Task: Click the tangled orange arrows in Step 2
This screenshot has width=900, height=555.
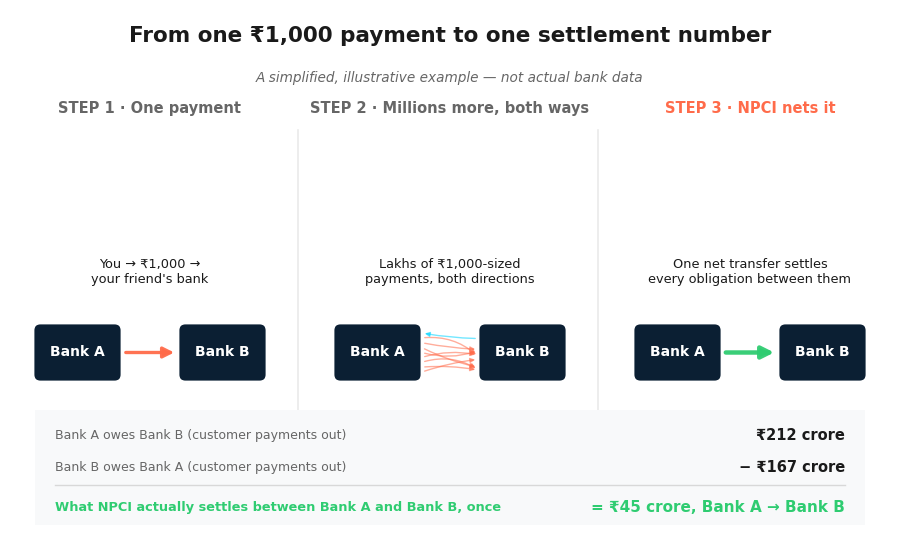Action: click(x=450, y=355)
